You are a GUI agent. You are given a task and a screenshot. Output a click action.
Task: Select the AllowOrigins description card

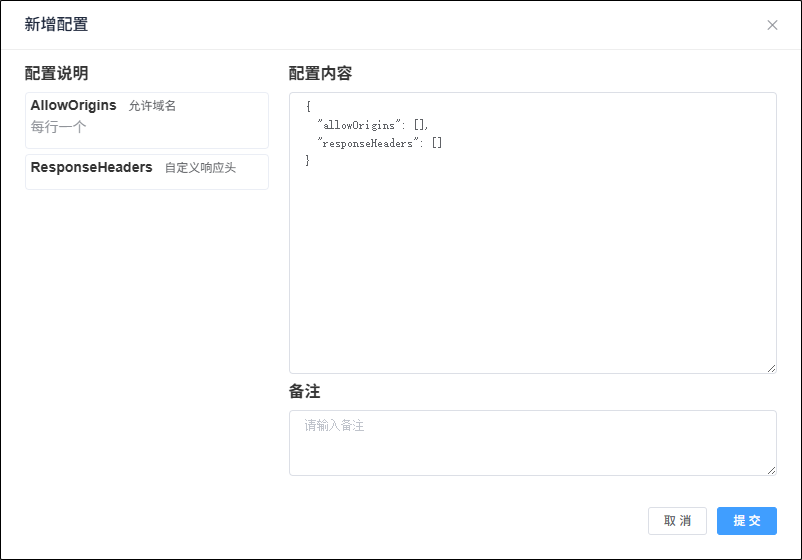pos(147,120)
